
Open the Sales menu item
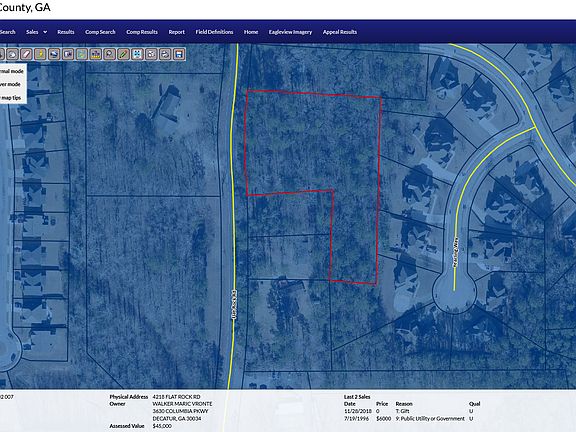point(32,32)
